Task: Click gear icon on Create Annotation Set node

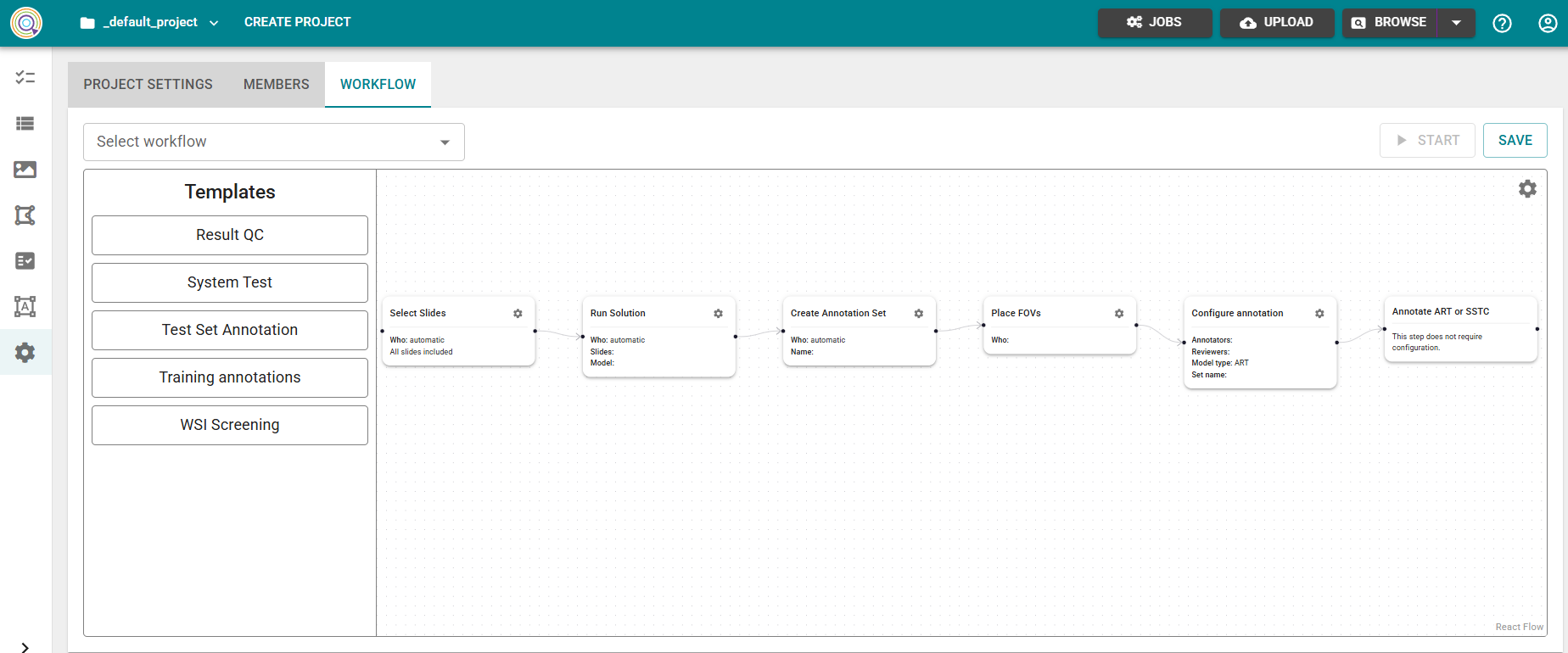Action: pyautogui.click(x=918, y=314)
